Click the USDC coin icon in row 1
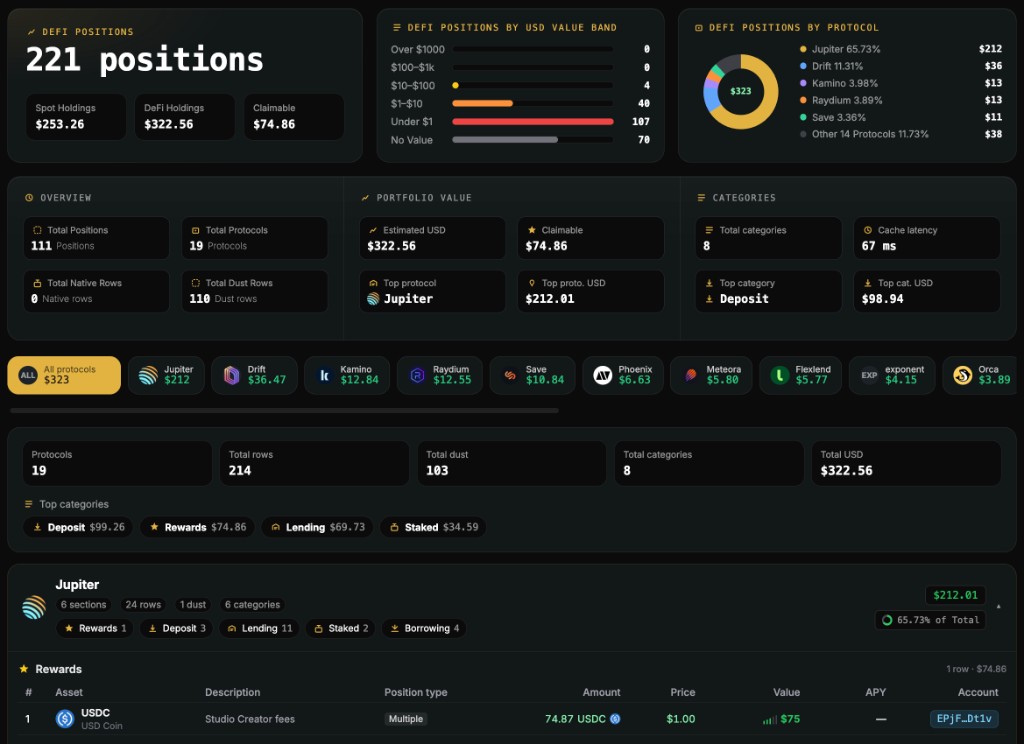 point(65,719)
